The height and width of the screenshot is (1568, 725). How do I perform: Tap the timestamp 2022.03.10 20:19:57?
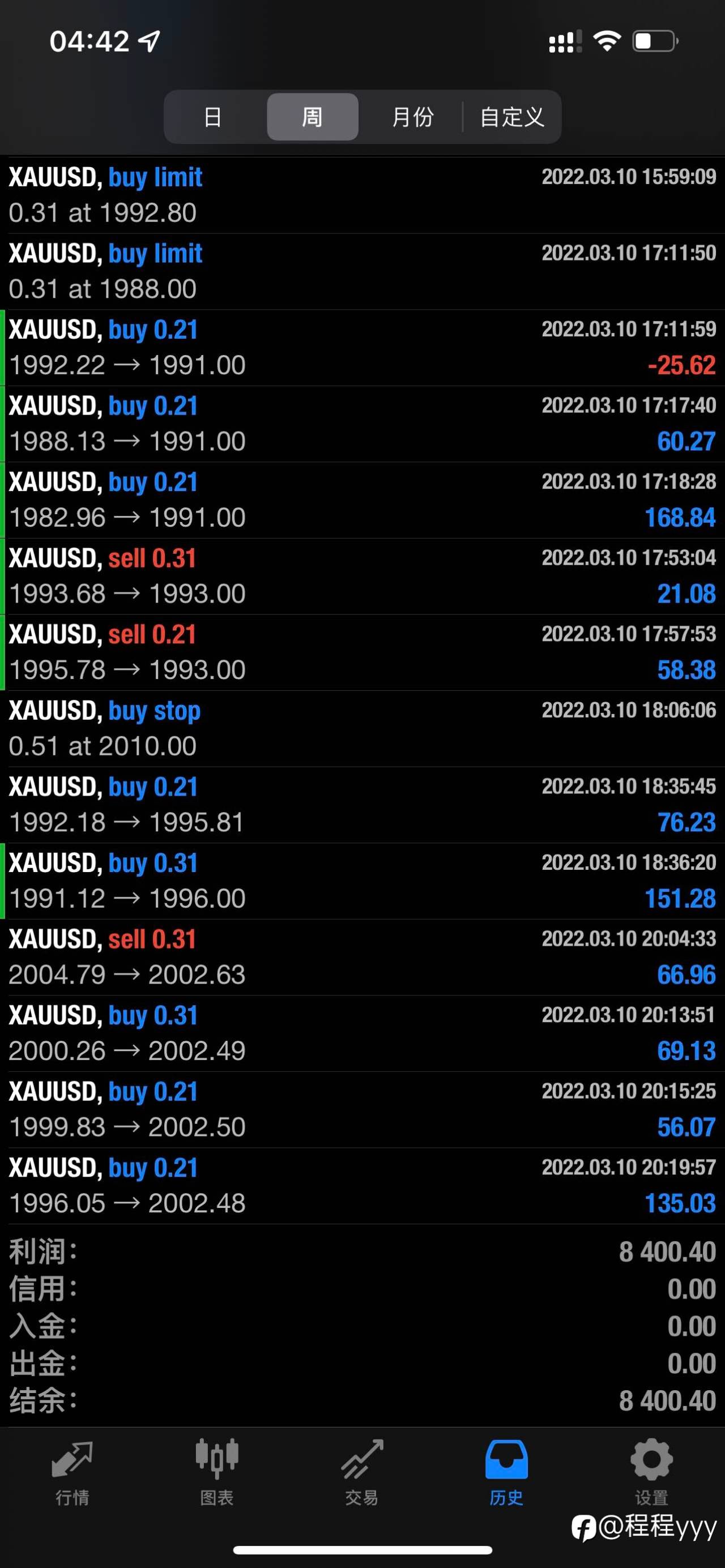629,1167
